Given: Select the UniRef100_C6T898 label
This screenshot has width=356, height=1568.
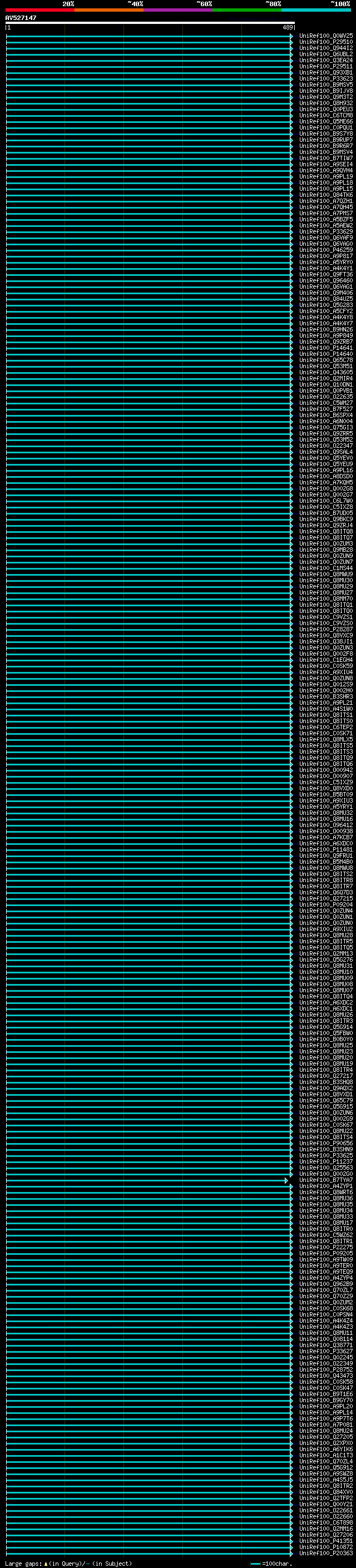Looking at the screenshot, I should point(326,1522).
